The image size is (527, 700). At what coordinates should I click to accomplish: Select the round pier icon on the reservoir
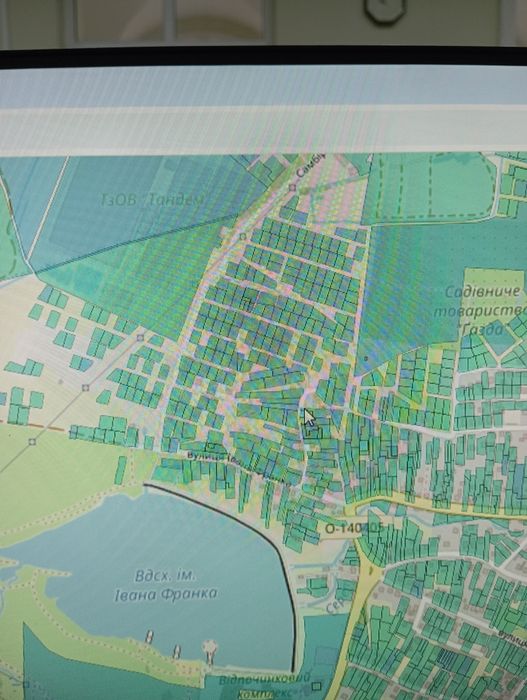click(x=209, y=650)
